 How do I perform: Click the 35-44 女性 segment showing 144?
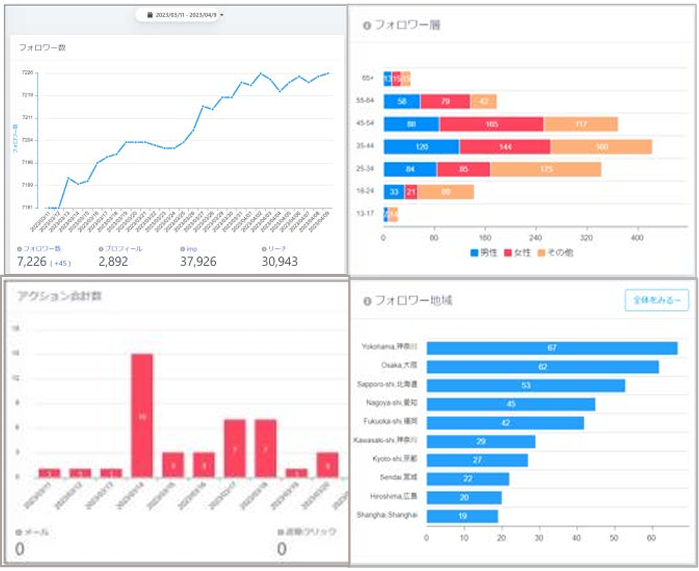tap(504, 146)
